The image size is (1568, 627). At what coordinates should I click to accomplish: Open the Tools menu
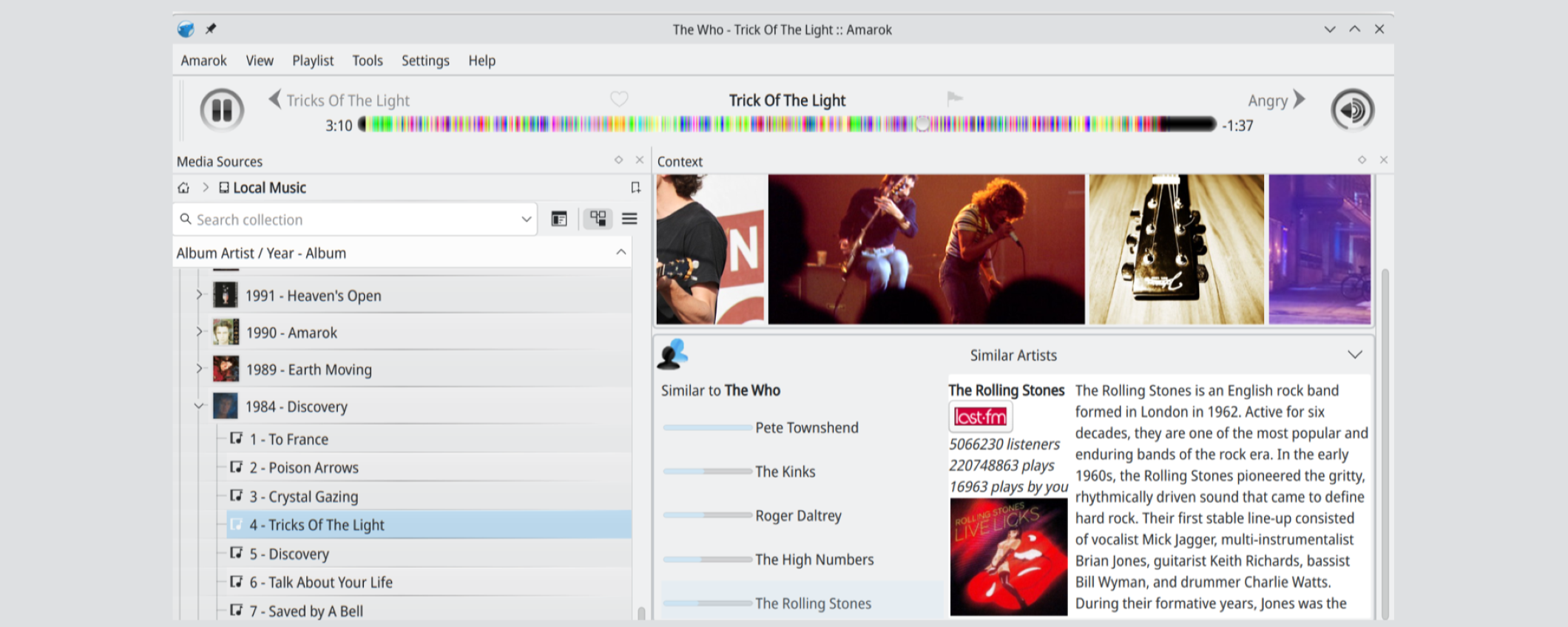pos(367,61)
